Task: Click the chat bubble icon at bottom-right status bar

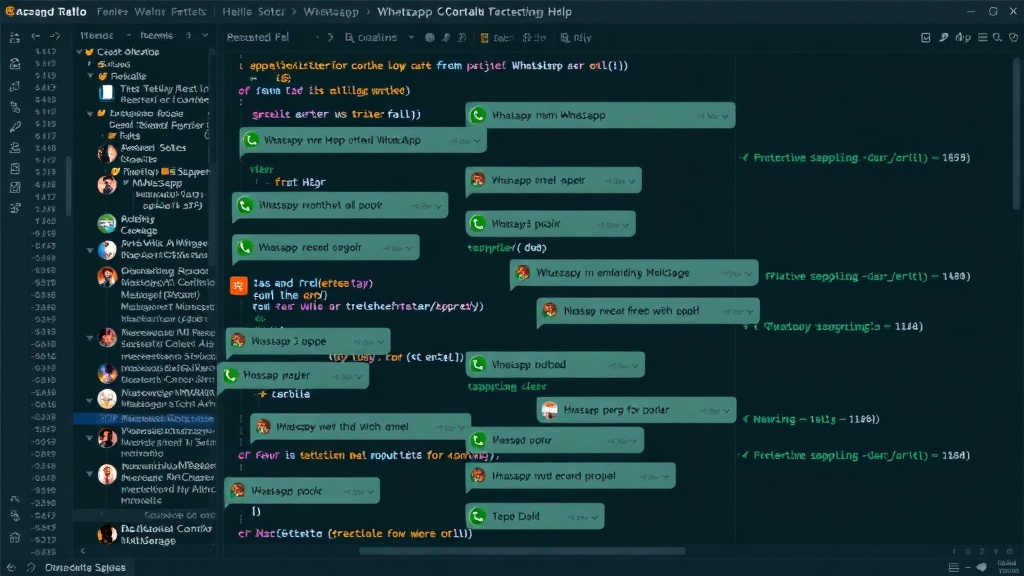Action: coord(982,568)
